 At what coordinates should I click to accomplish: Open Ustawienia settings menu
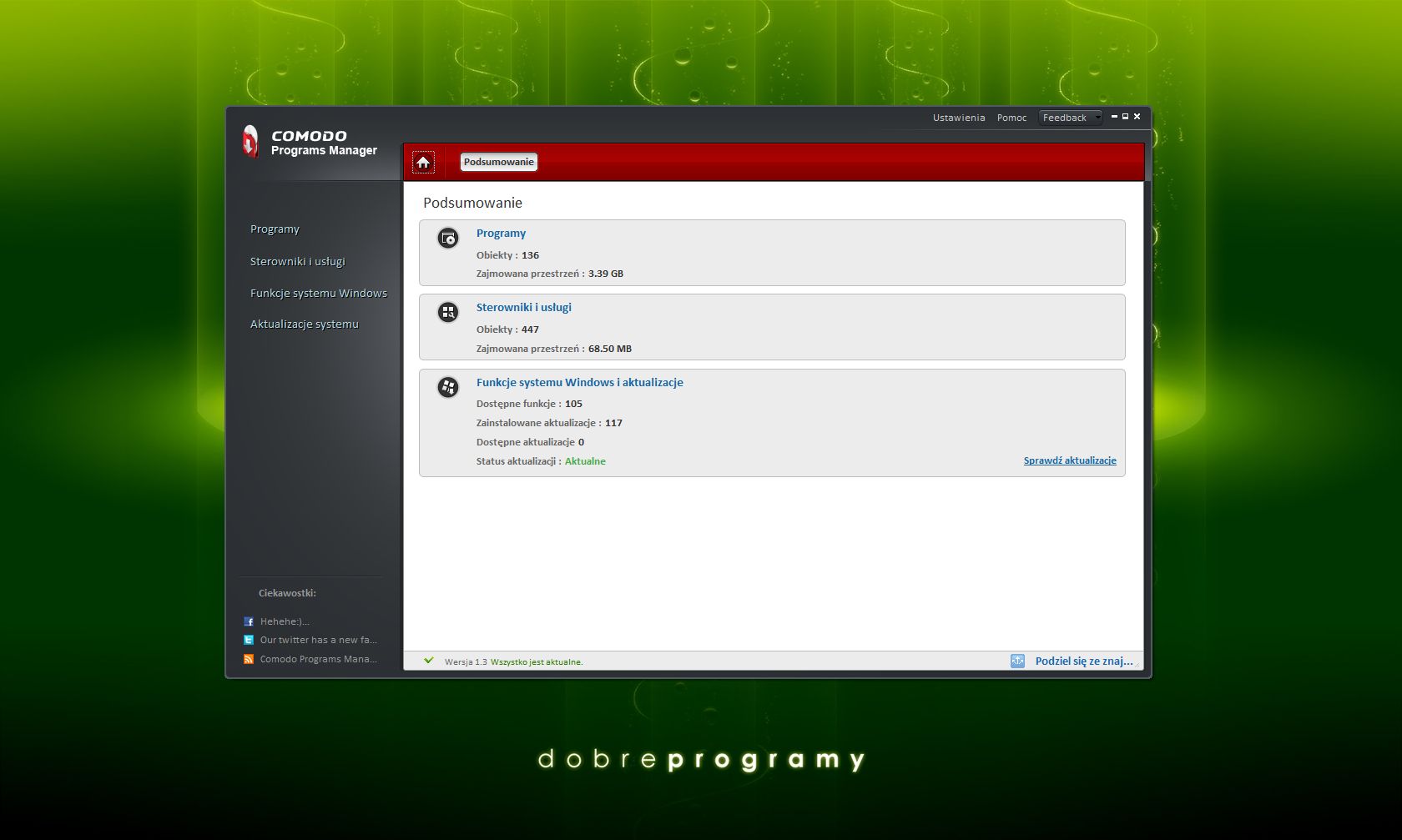[959, 118]
